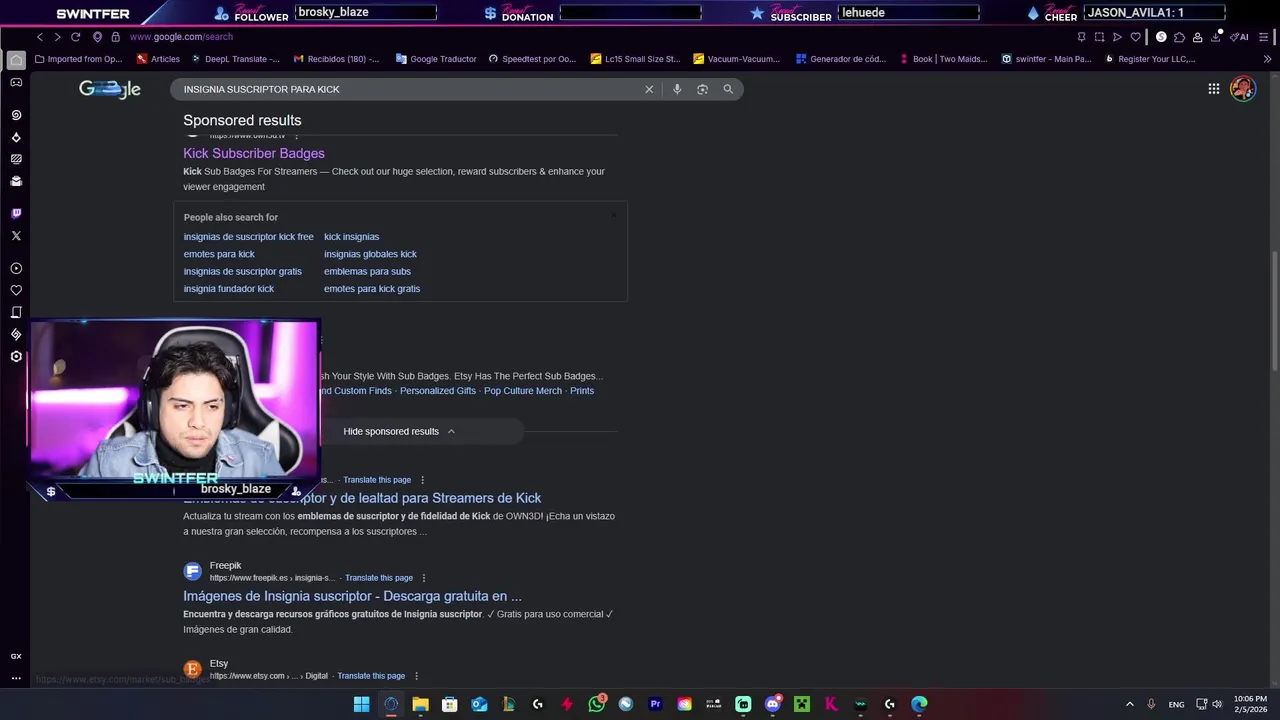
Task: Open Pop Culture Merch Etsy link
Action: click(523, 391)
